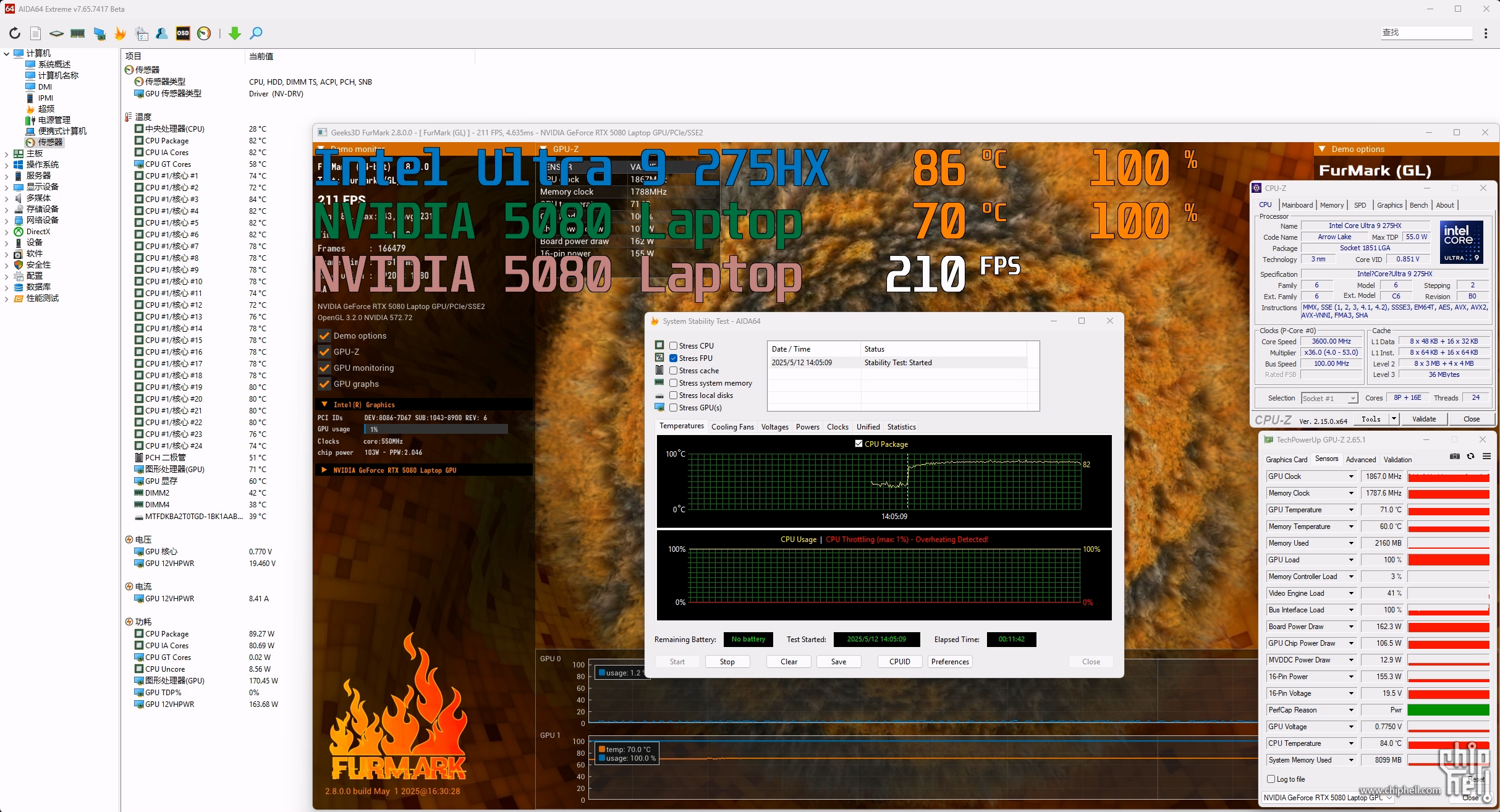
Task: Click the memory module icon in AIDA64 toolbar
Action: tap(78, 33)
